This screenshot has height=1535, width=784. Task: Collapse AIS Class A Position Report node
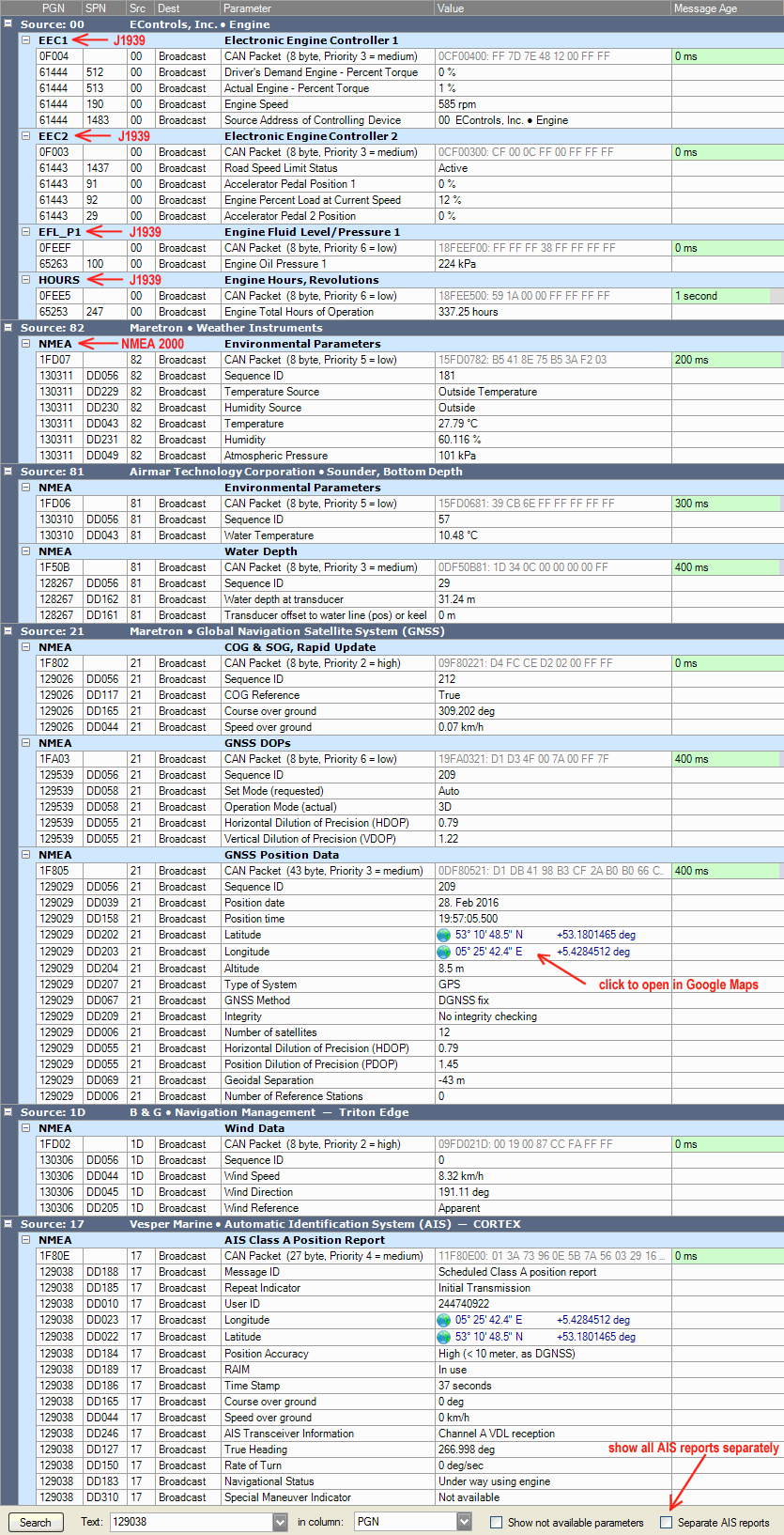click(x=26, y=1240)
